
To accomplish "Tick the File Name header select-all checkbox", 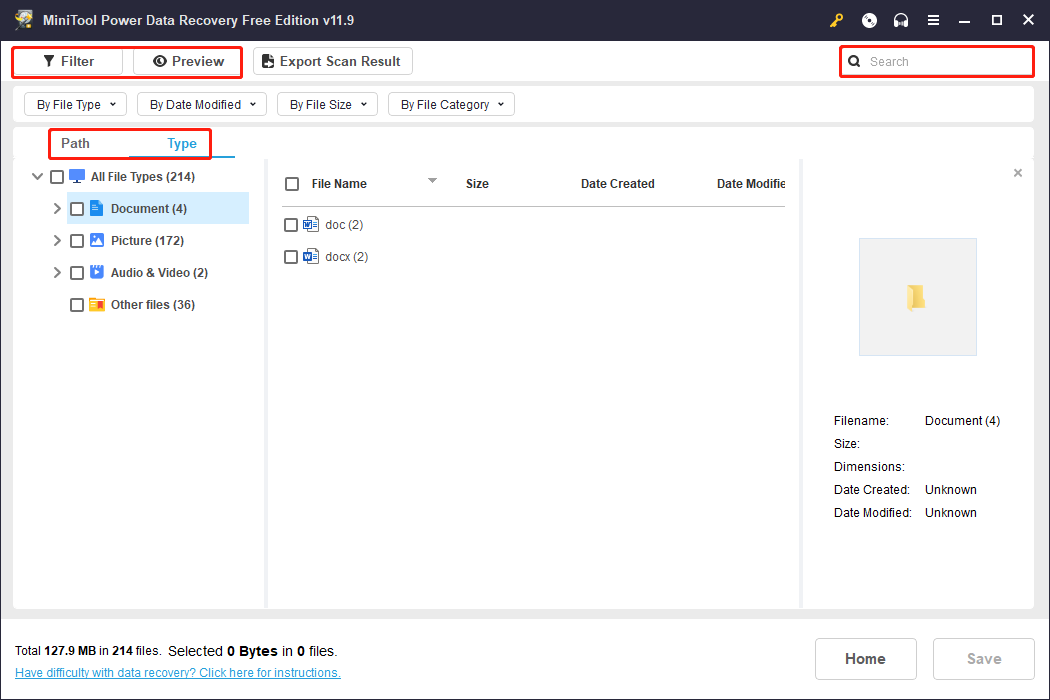I will 292,184.
